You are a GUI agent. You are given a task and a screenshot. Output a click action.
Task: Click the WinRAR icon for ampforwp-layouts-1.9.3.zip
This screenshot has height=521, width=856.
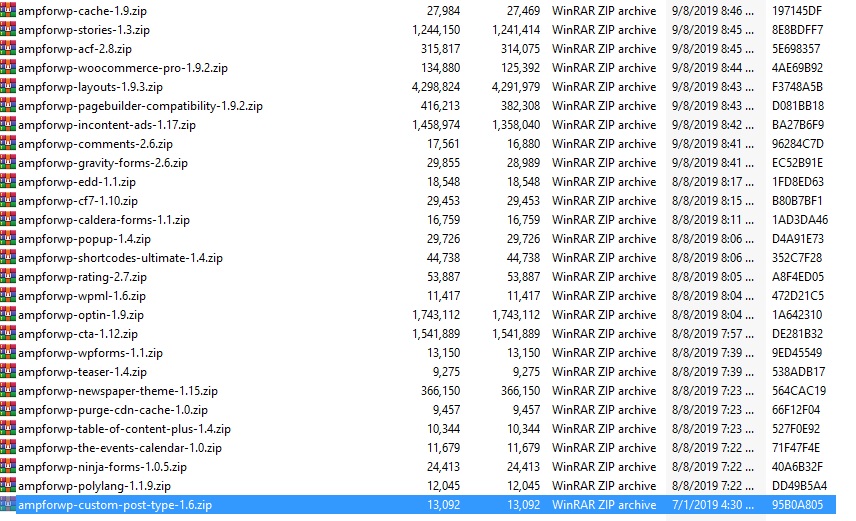point(8,87)
